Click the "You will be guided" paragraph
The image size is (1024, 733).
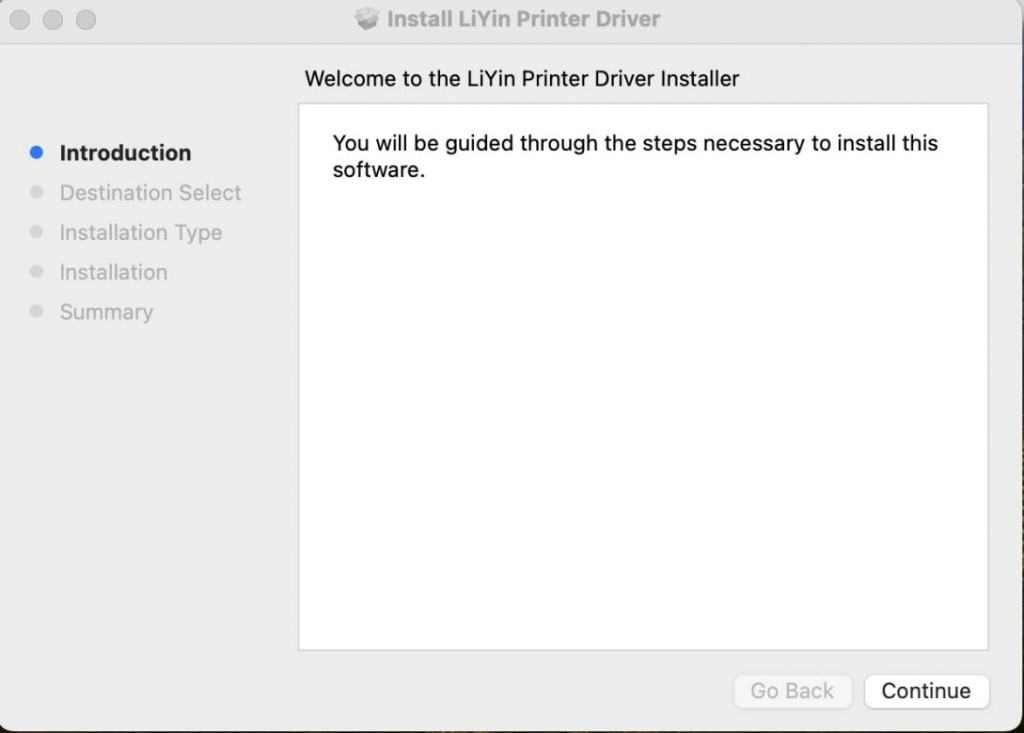tap(634, 156)
